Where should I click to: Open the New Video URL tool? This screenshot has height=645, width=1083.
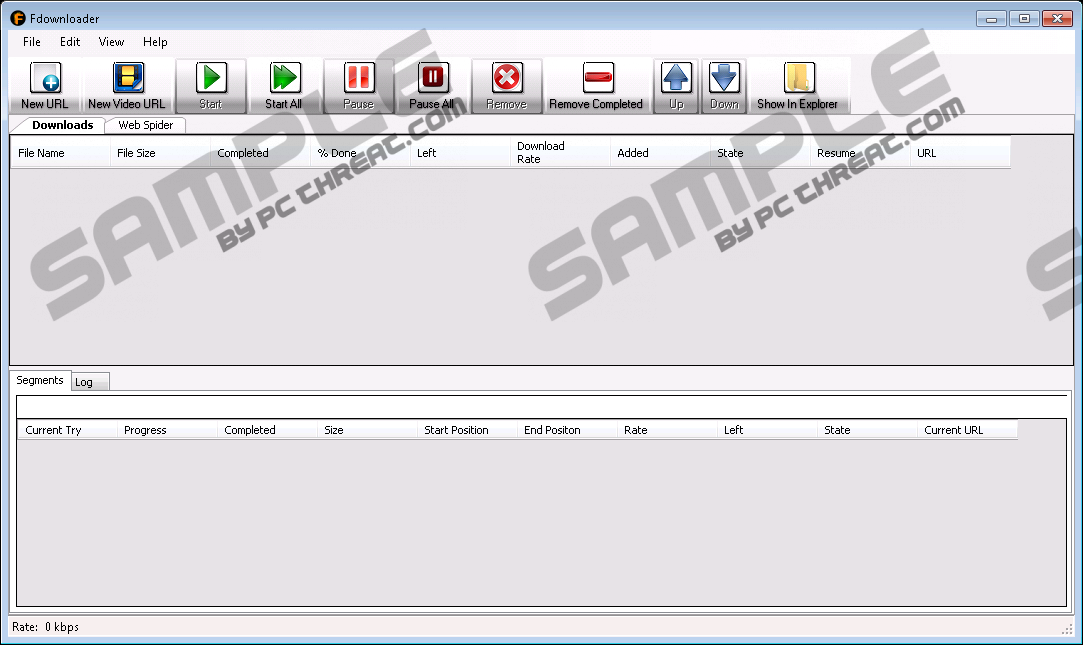point(127,86)
